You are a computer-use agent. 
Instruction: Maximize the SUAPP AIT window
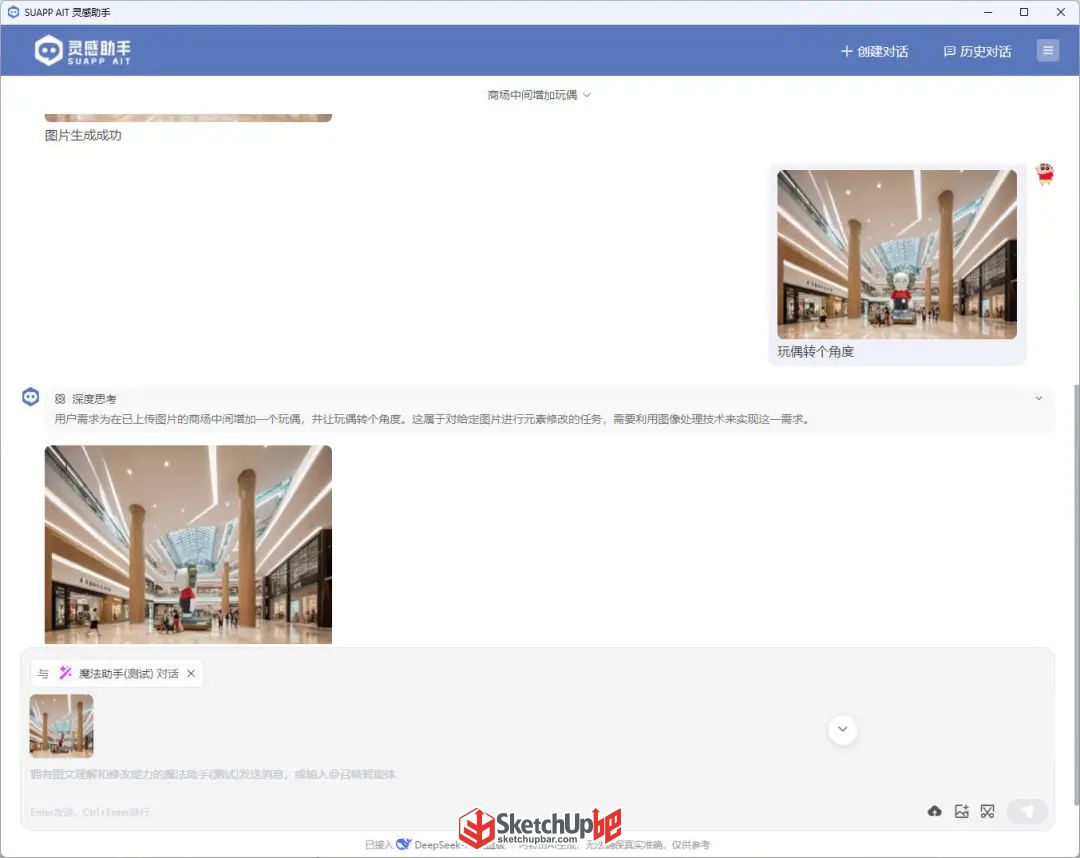1024,12
